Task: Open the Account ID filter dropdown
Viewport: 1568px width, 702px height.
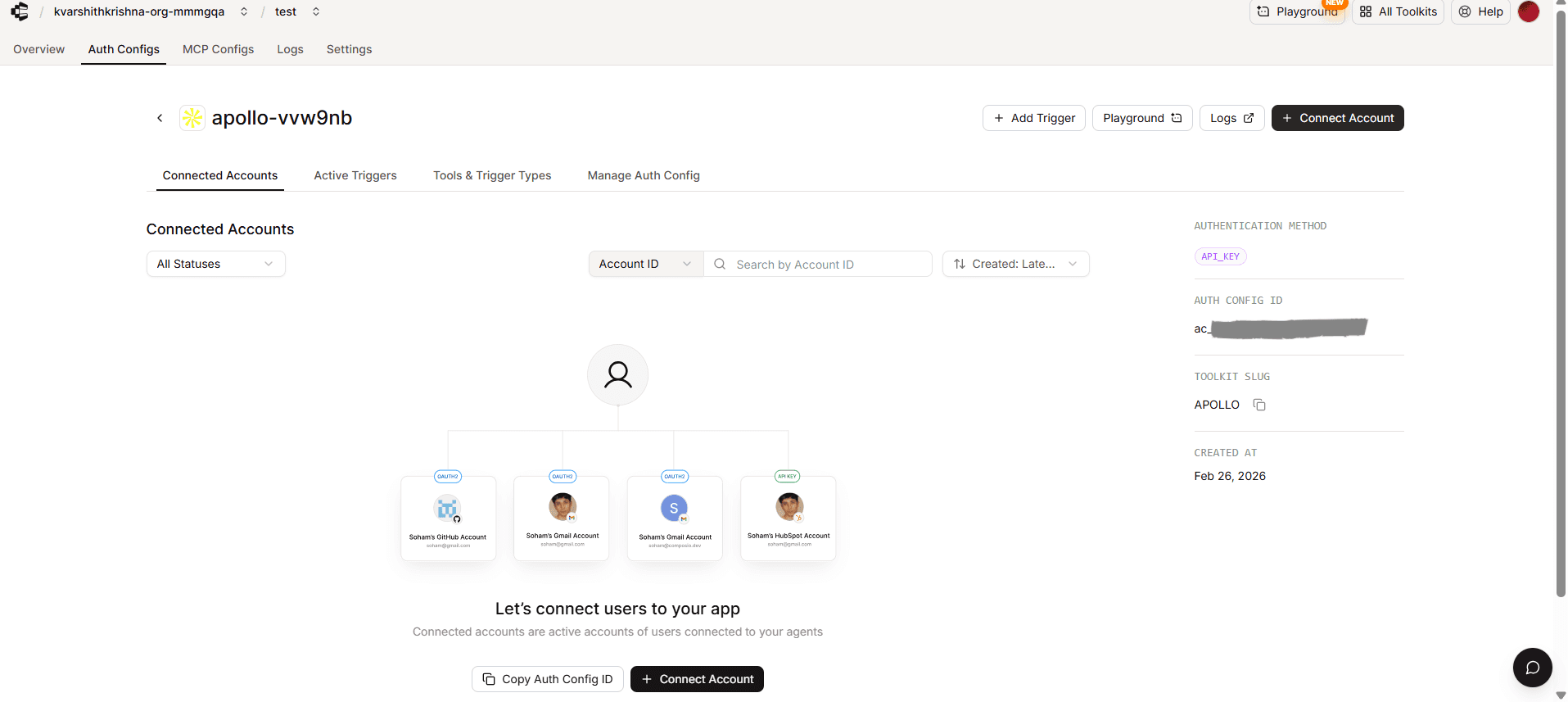Action: click(646, 264)
